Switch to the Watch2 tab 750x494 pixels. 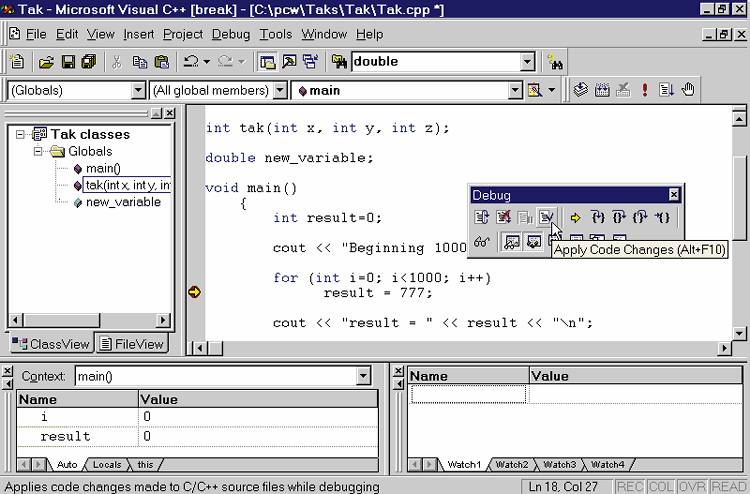click(x=511, y=464)
